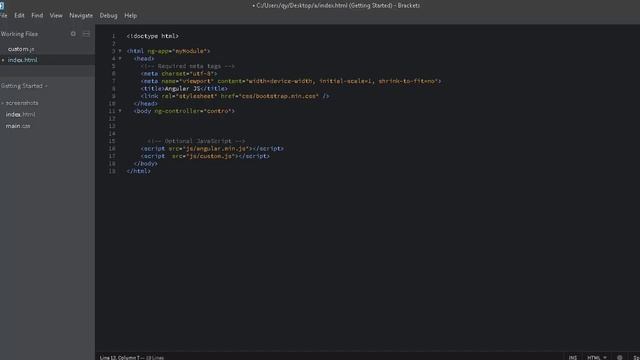Click the Required meta tags comment
Screen dimensions: 640x360
(188, 66)
